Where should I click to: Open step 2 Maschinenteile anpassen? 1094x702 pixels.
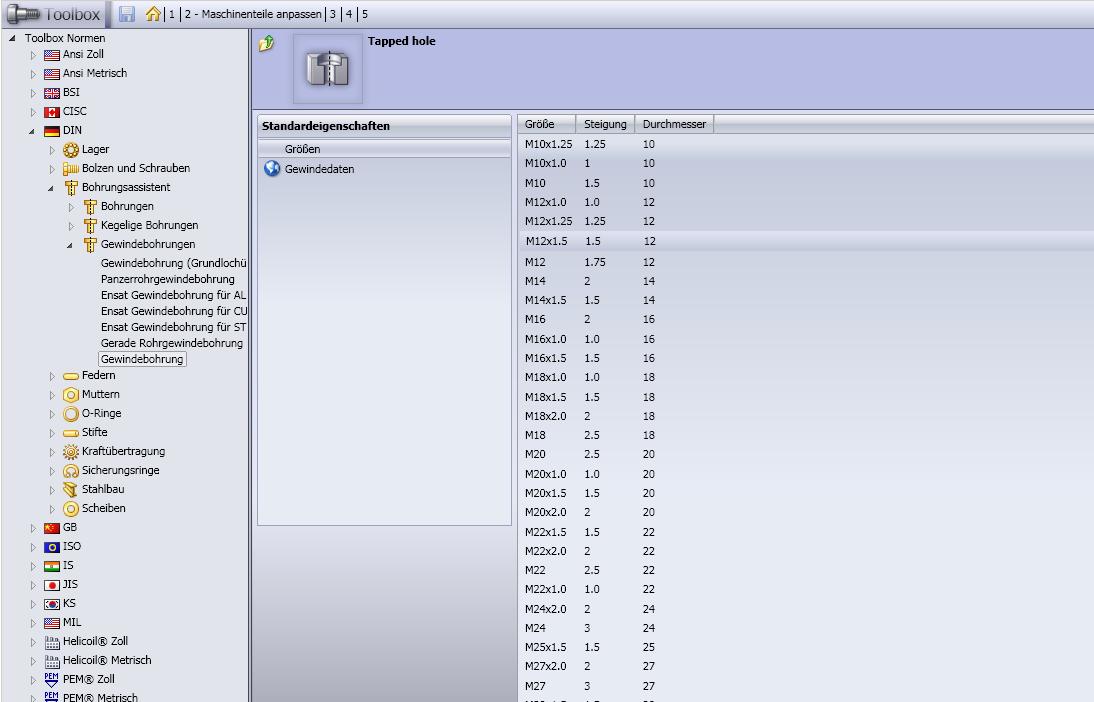tap(253, 14)
